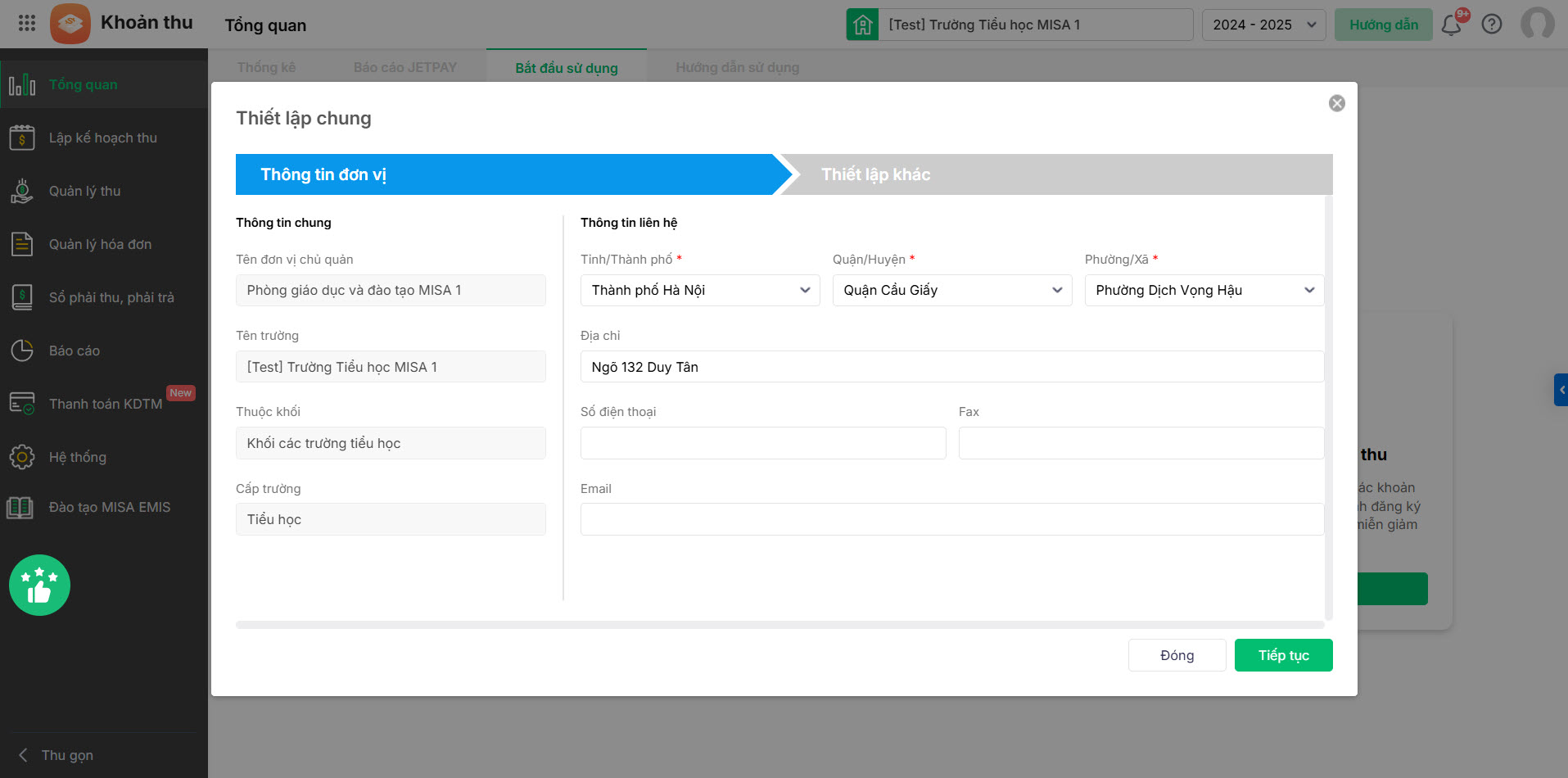Click the New badge on Thanh toán KDTM
Screen dimensions: 1568x778
click(x=180, y=393)
